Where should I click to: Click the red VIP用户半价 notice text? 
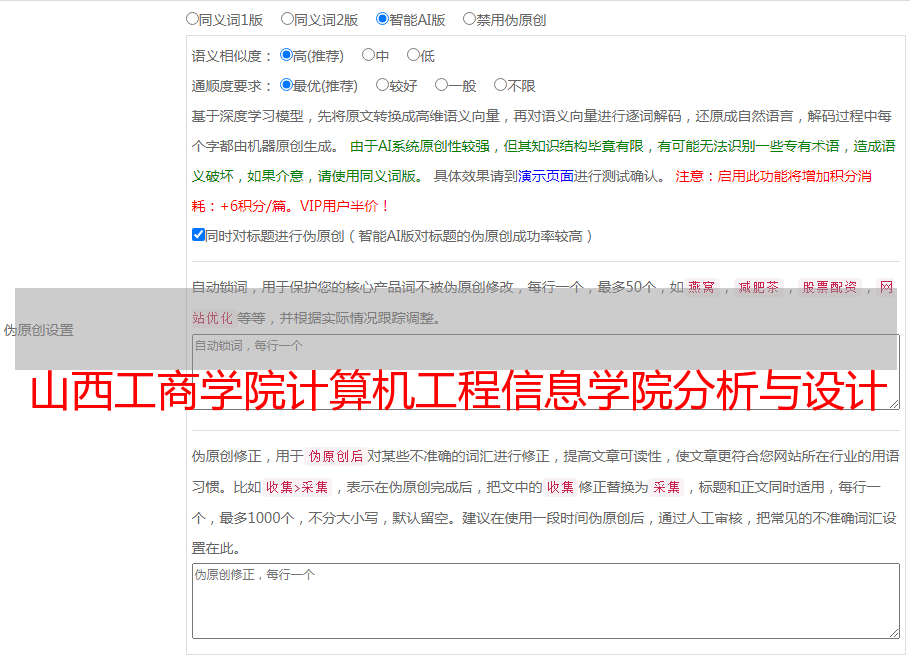345,206
